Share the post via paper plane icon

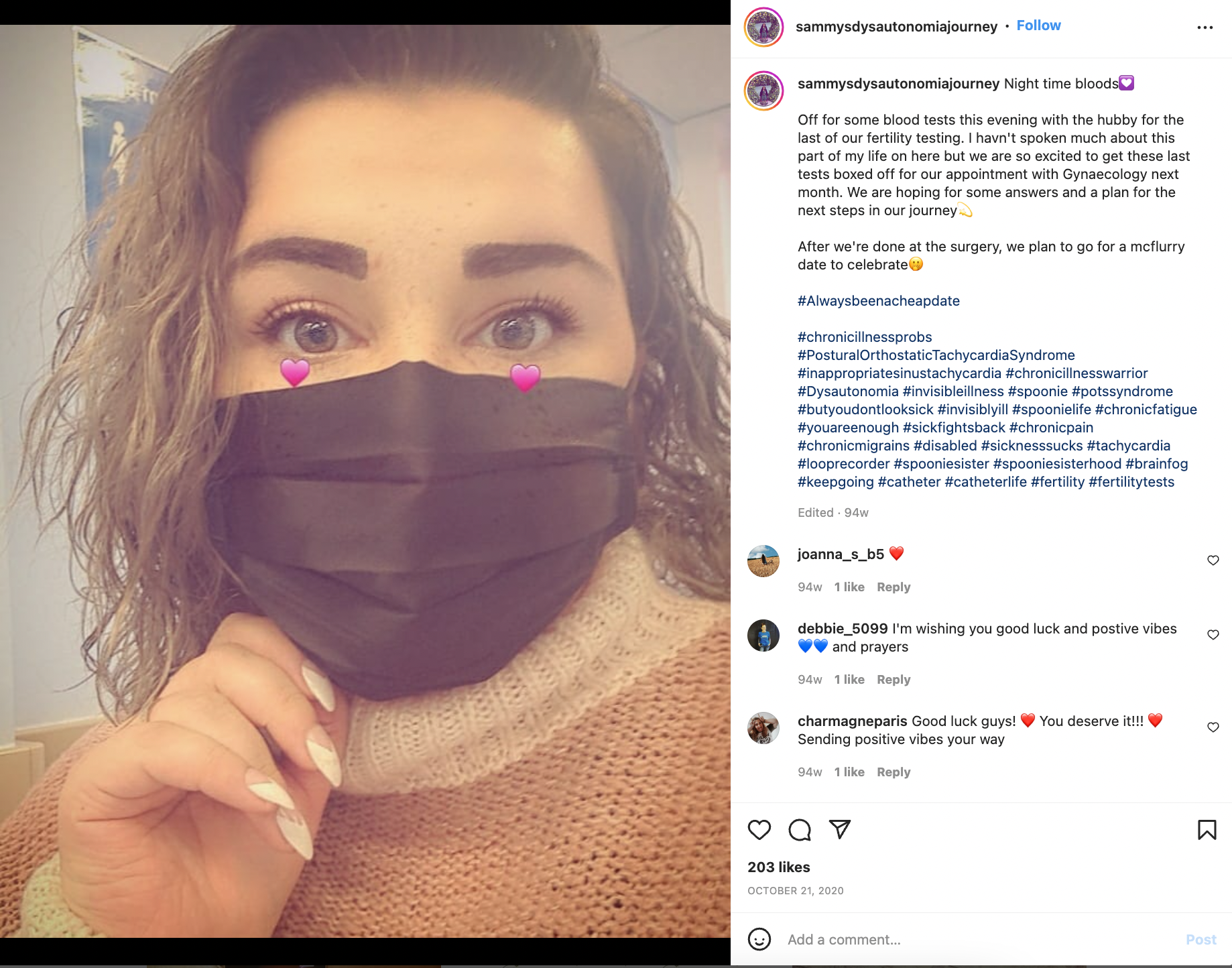(840, 829)
